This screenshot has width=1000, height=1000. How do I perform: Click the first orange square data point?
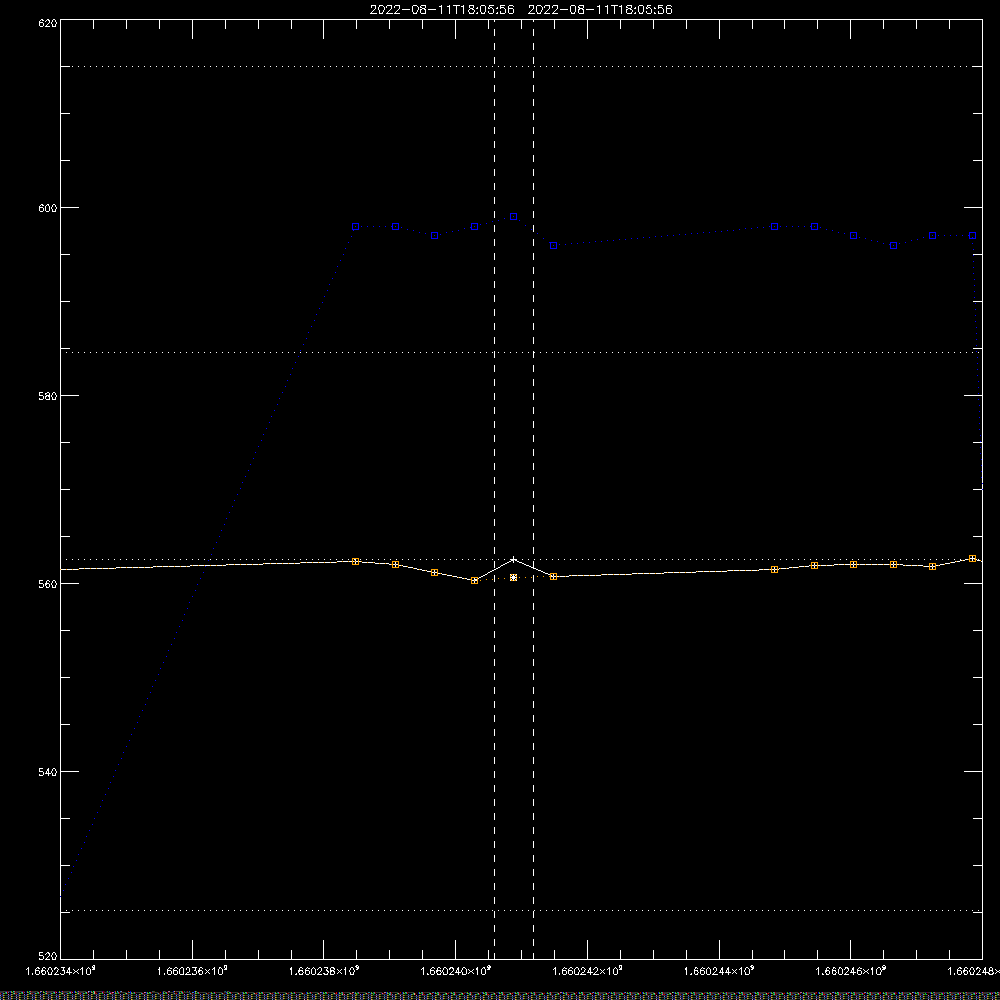(x=356, y=561)
